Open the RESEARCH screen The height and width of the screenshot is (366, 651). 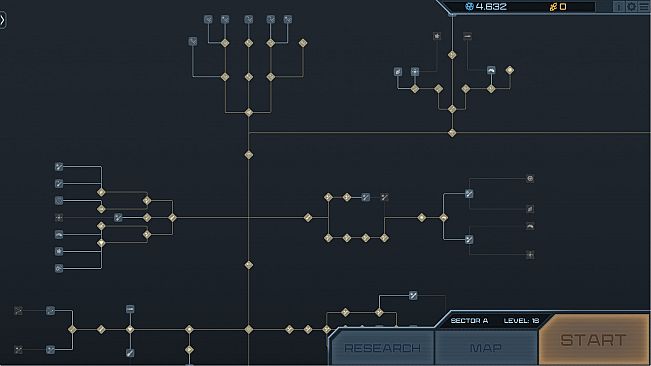(382, 347)
